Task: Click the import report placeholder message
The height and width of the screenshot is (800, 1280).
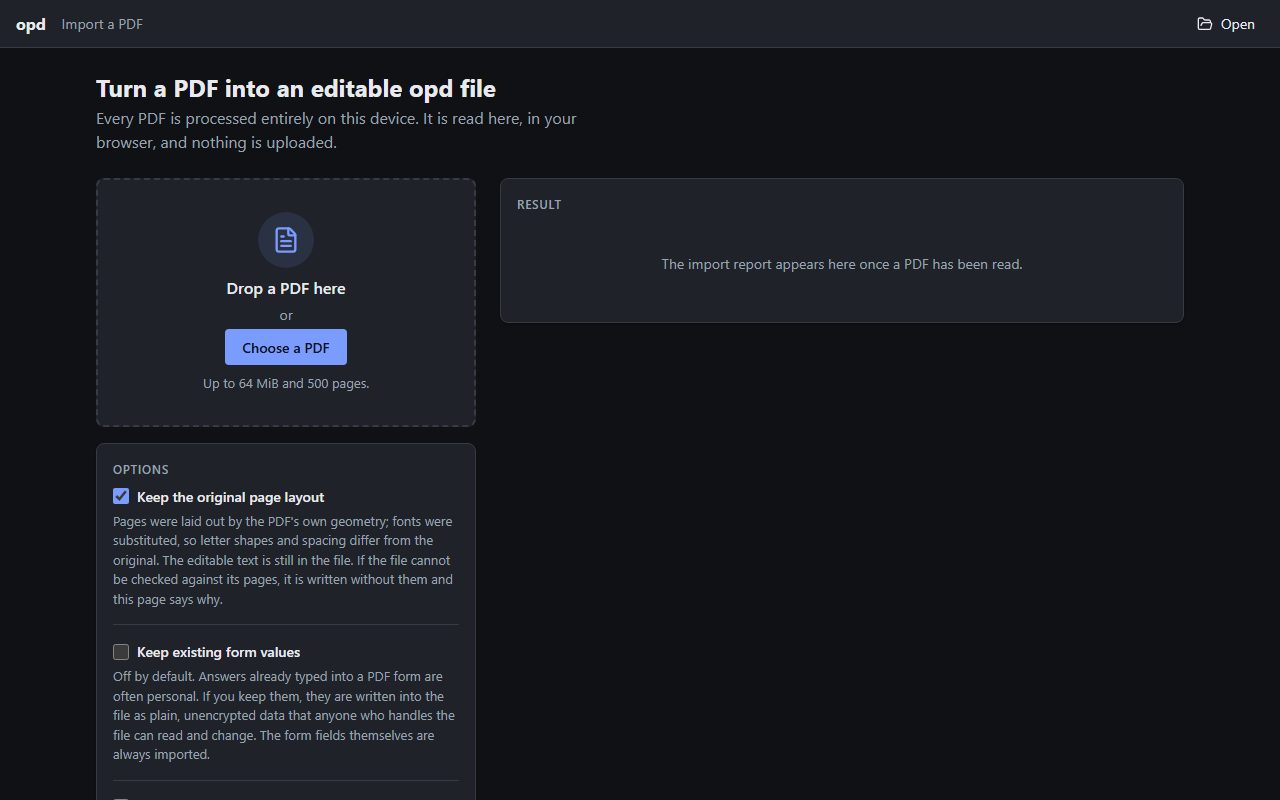Action: tap(842, 264)
